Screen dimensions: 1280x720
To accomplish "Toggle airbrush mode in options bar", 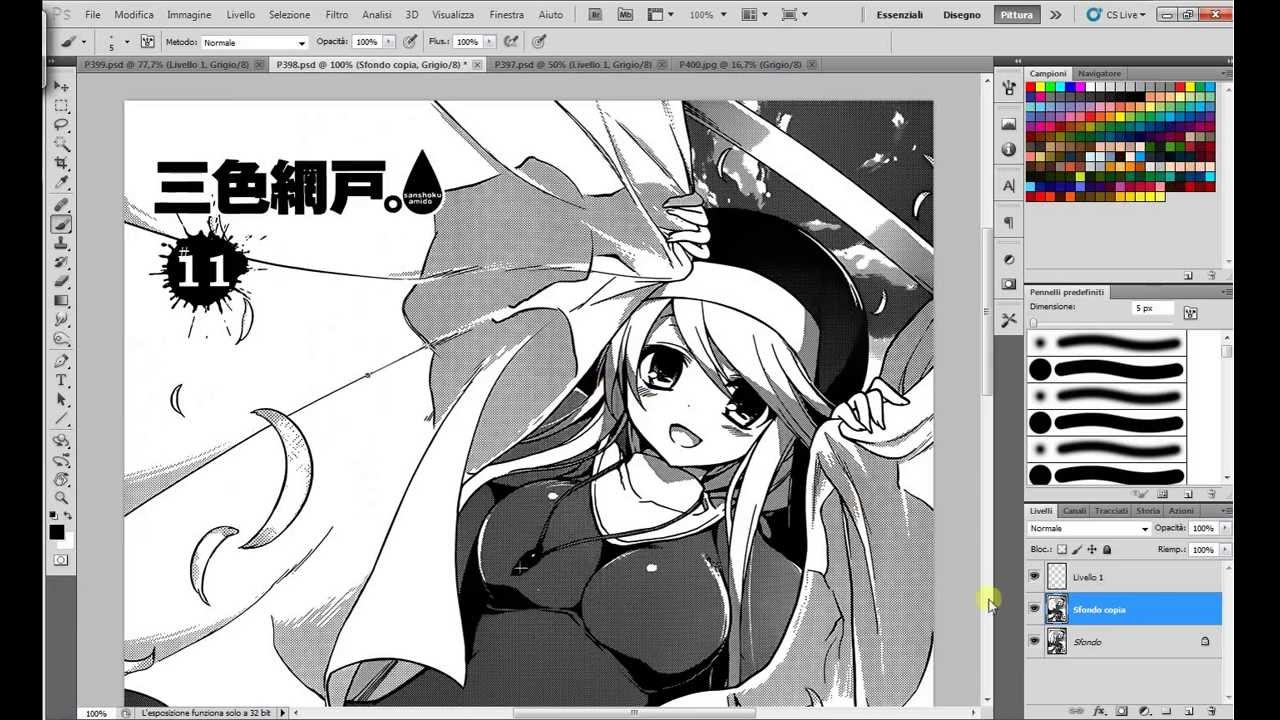I will 510,42.
